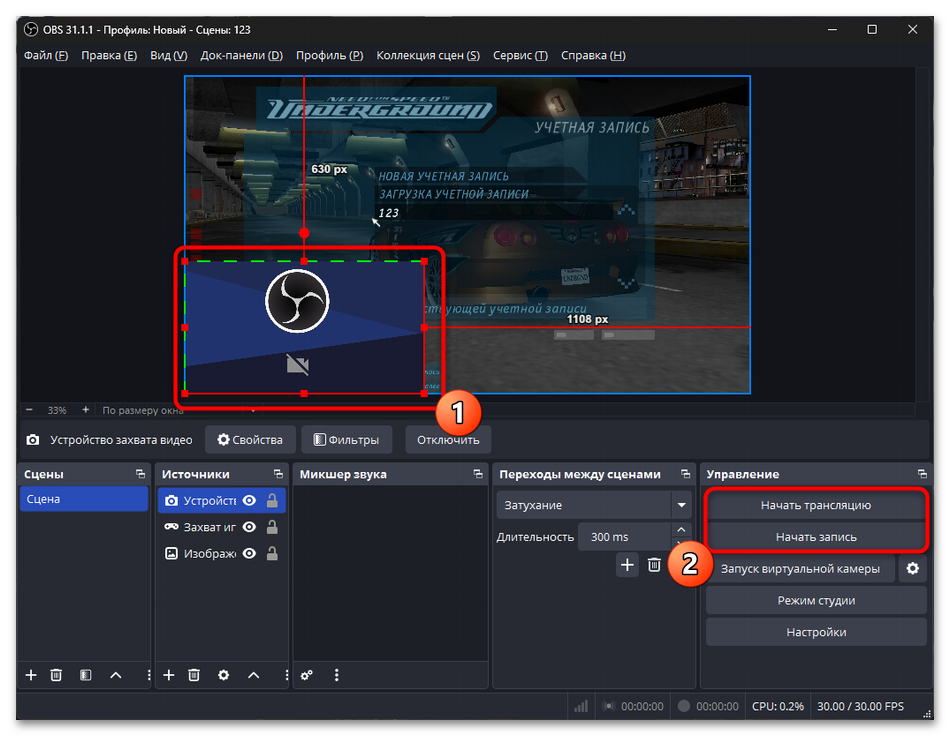Remove transition with trash icon
The height and width of the screenshot is (736, 950).
(654, 565)
